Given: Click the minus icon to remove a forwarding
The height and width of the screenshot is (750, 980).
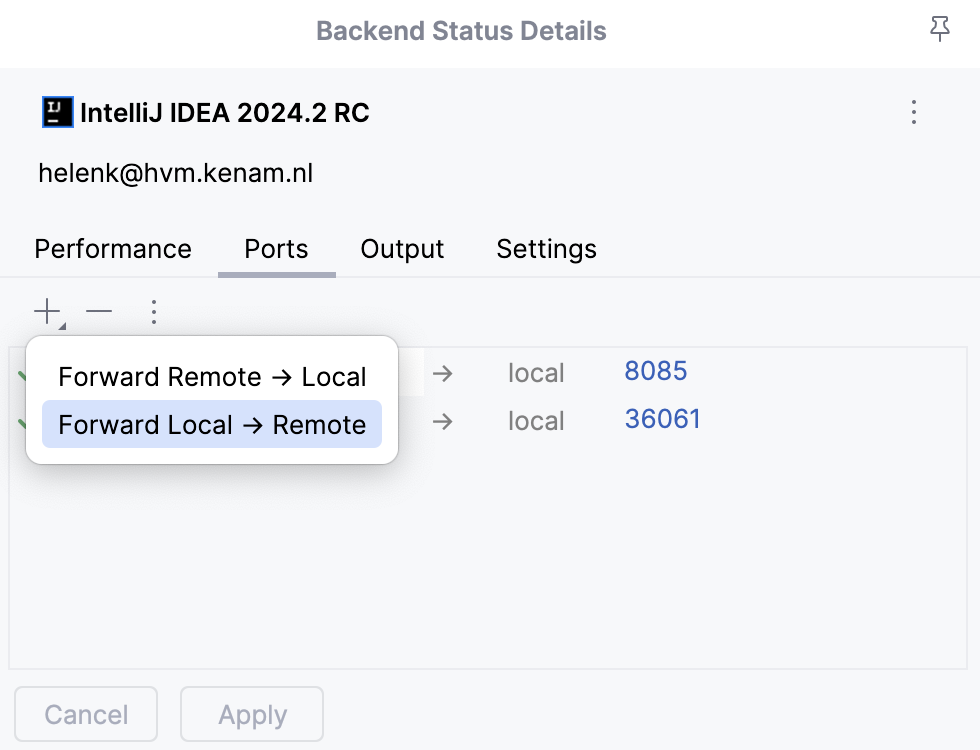Looking at the screenshot, I should pos(99,311).
